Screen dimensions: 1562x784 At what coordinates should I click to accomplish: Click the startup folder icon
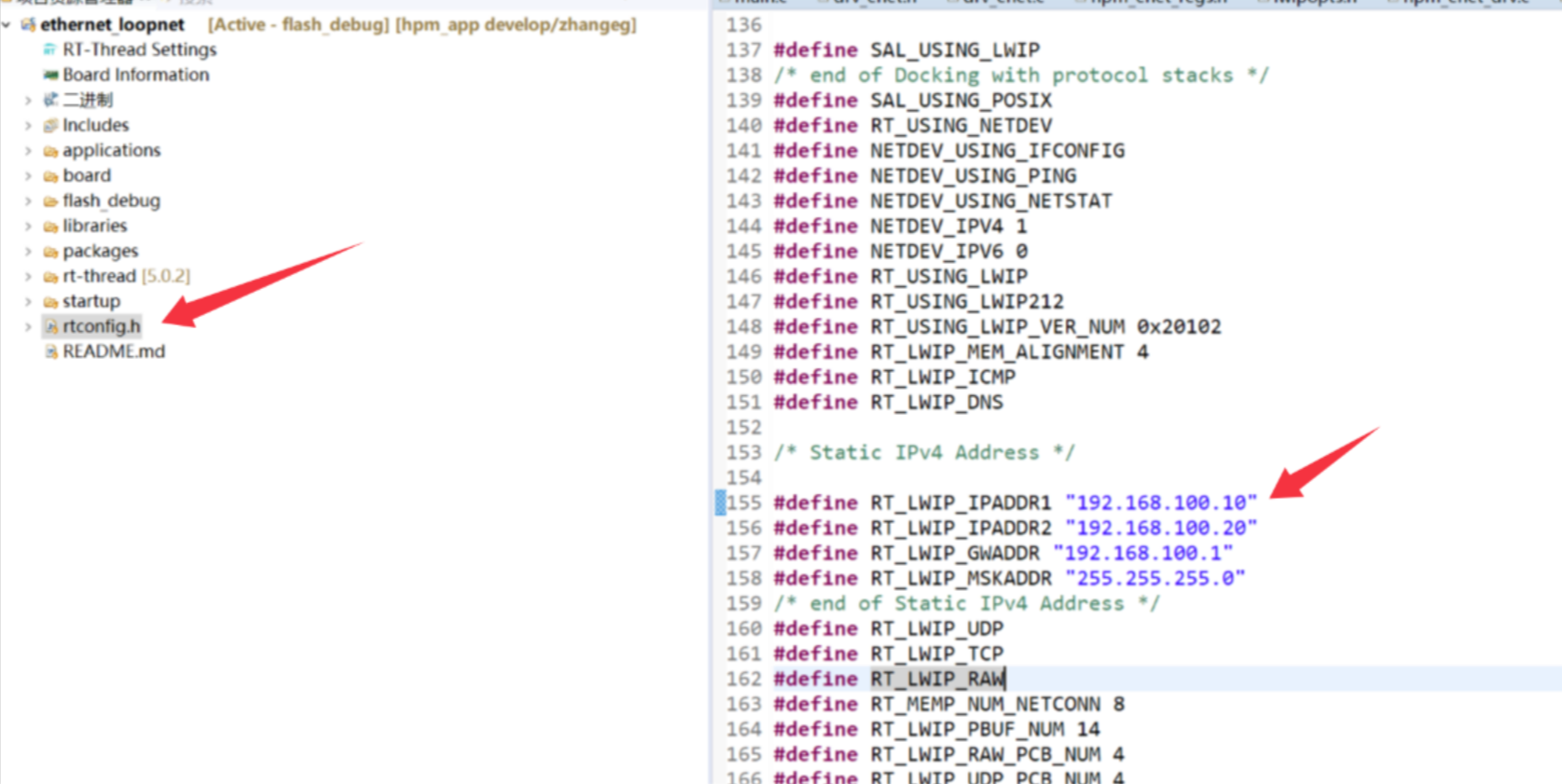50,301
